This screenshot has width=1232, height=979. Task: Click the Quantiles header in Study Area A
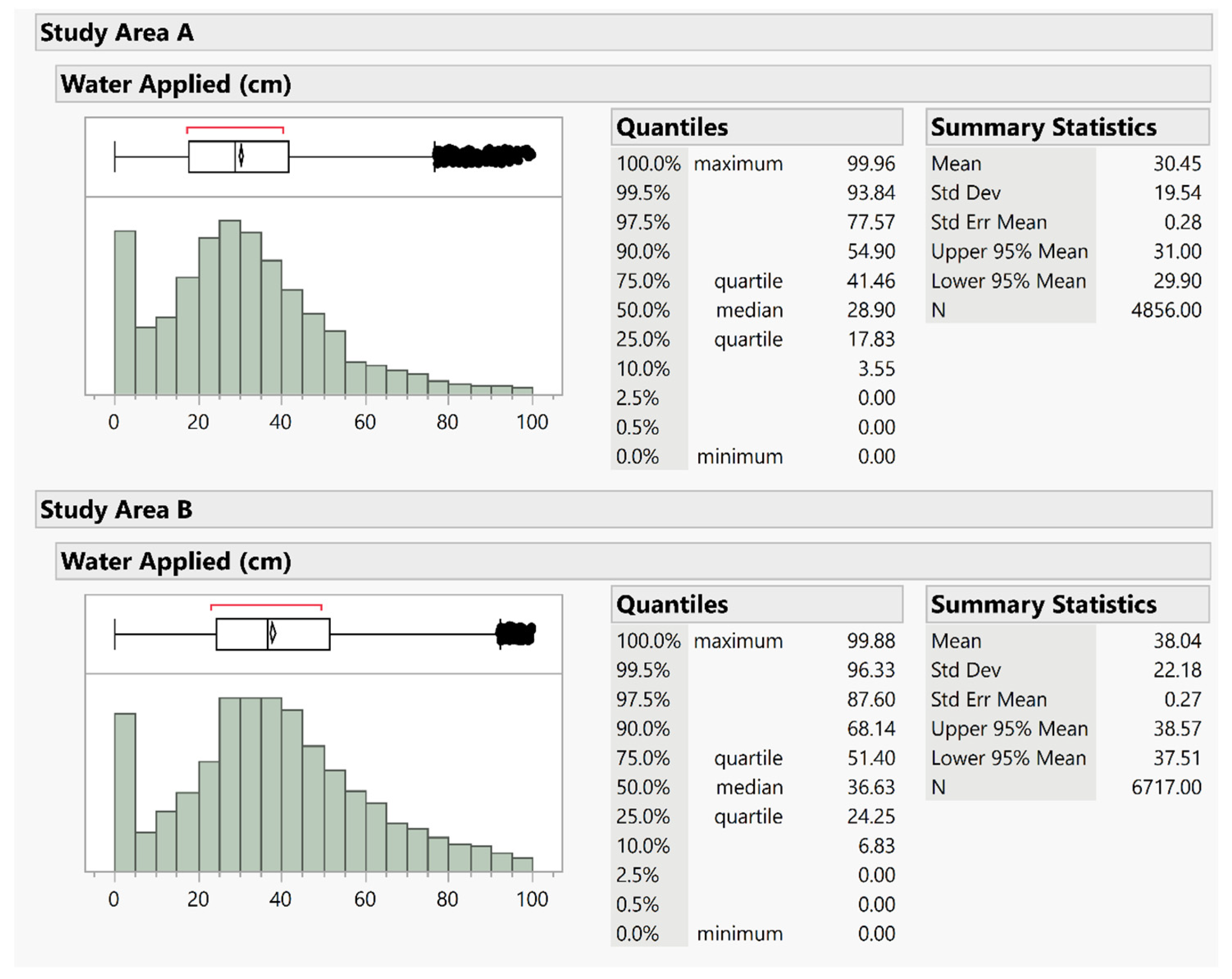[x=672, y=127]
